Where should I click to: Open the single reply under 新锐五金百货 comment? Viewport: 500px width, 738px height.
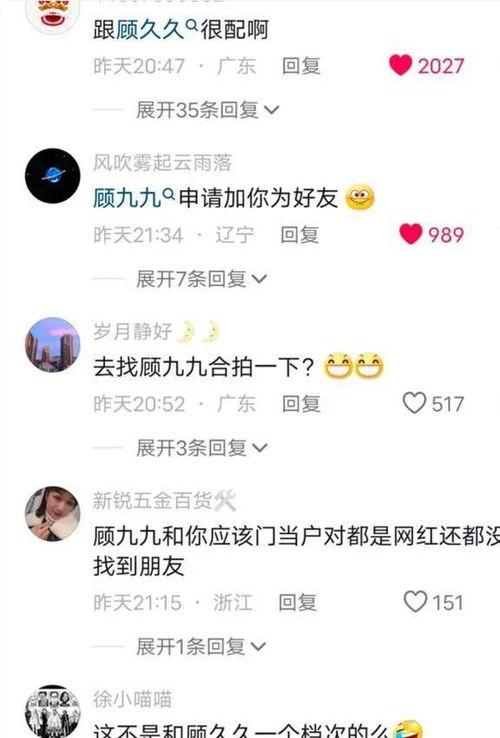(x=201, y=647)
